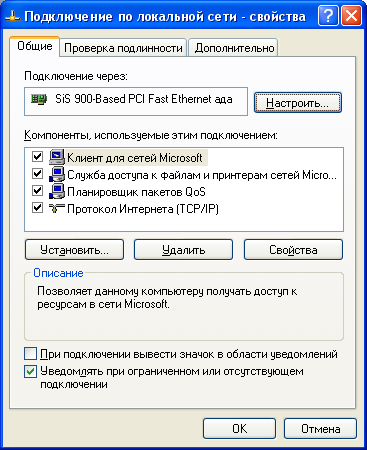Uncheck Планировщик пакетов QoS checkbox

pos(37,191)
